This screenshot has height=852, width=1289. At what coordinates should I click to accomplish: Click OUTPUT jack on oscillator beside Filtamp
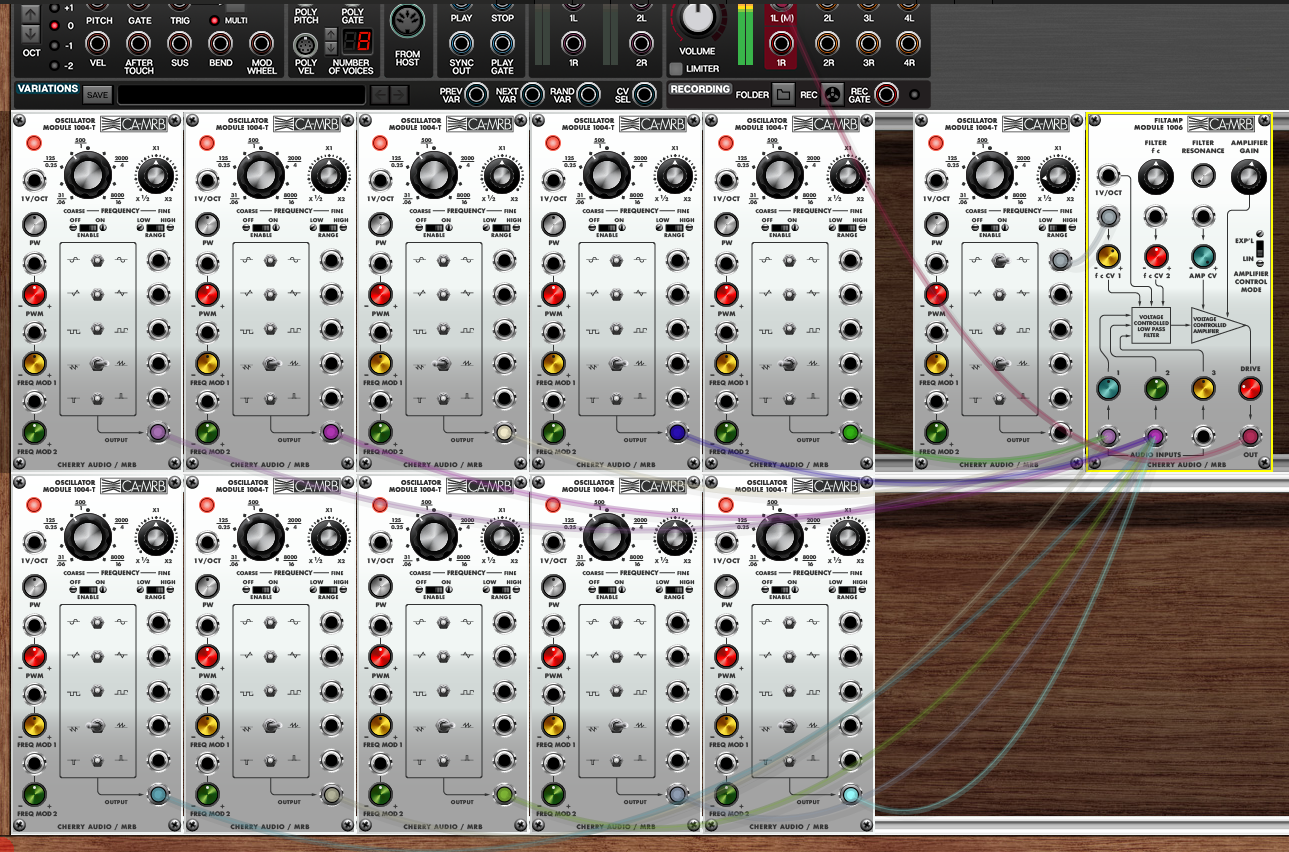[x=1060, y=433]
